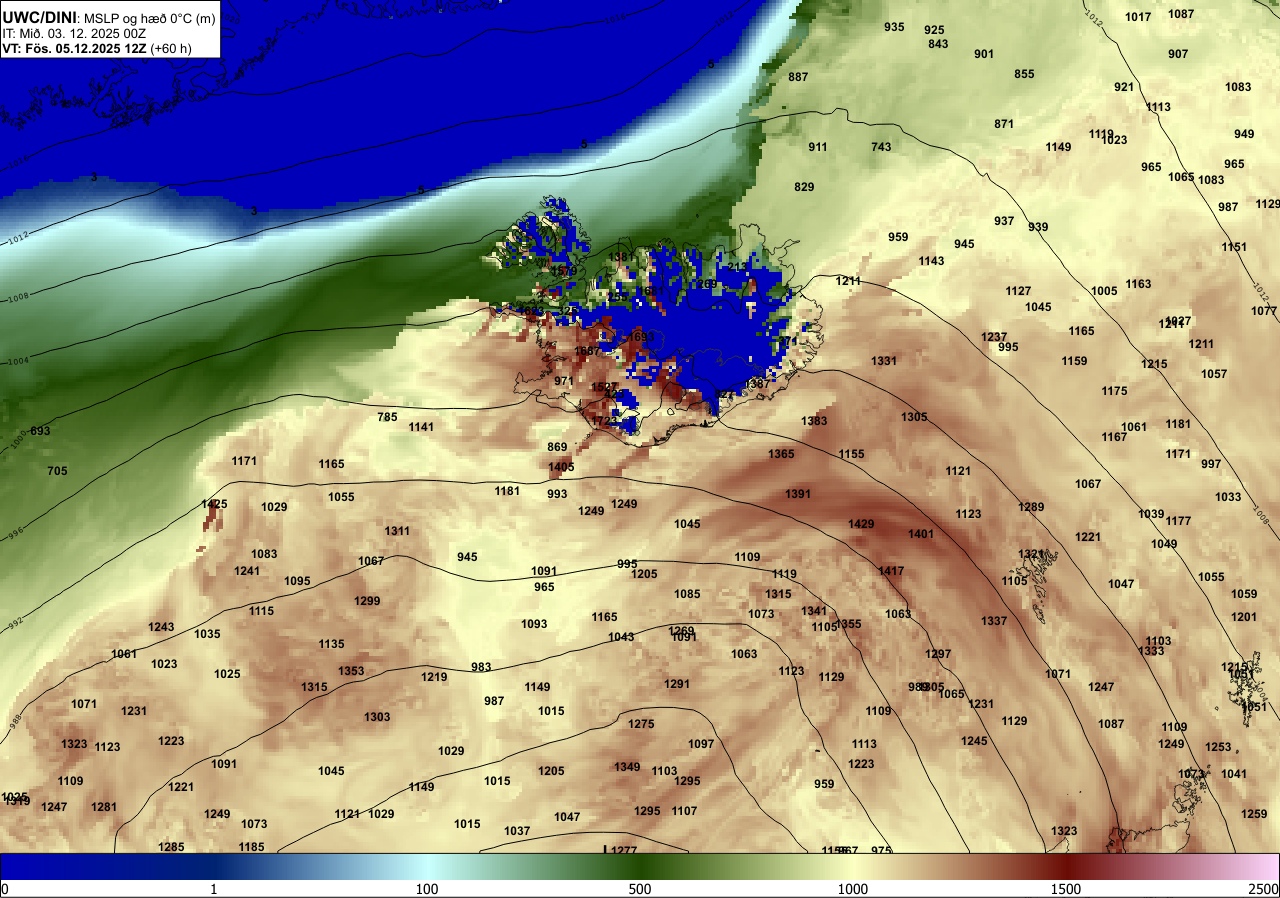Click the height value 949
The image size is (1280, 898).
click(1244, 134)
